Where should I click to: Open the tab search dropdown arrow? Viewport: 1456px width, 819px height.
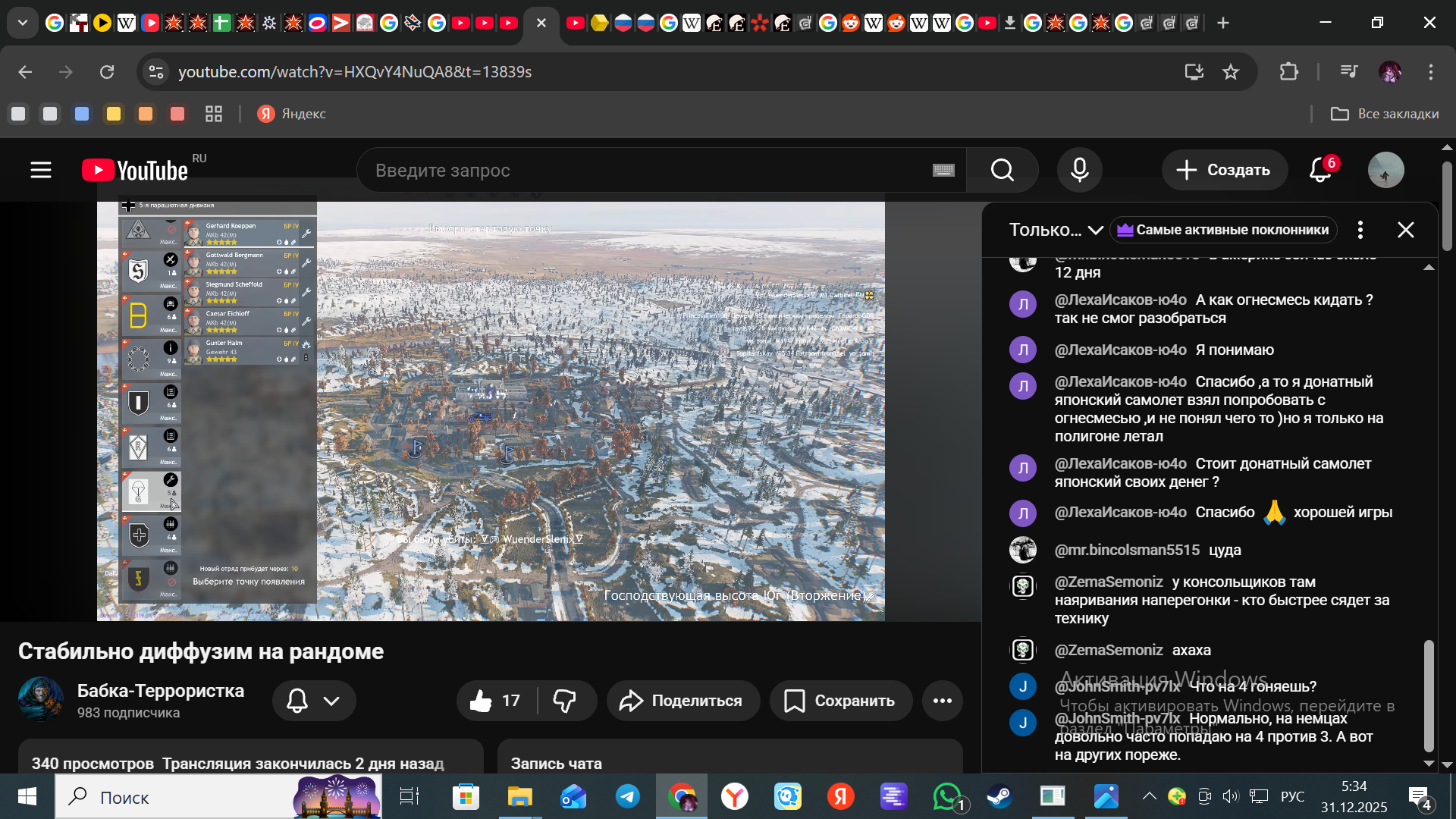pos(23,23)
